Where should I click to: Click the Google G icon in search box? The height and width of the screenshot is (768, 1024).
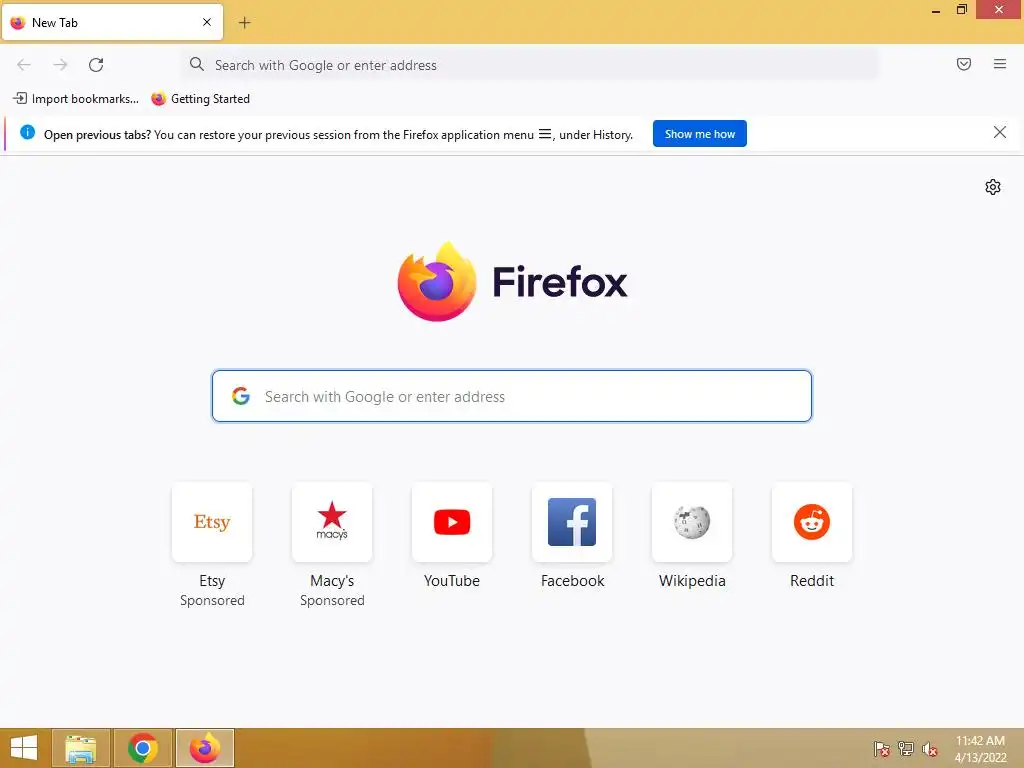point(241,396)
